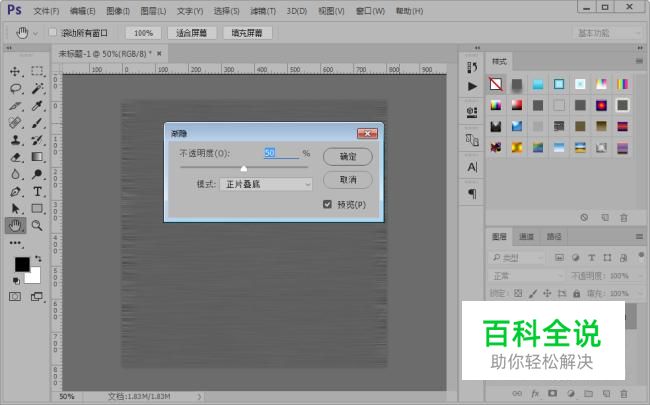Screen dimensions: 650x405
Task: Click the 适合屏幕 fit screen button
Action: click(192, 33)
